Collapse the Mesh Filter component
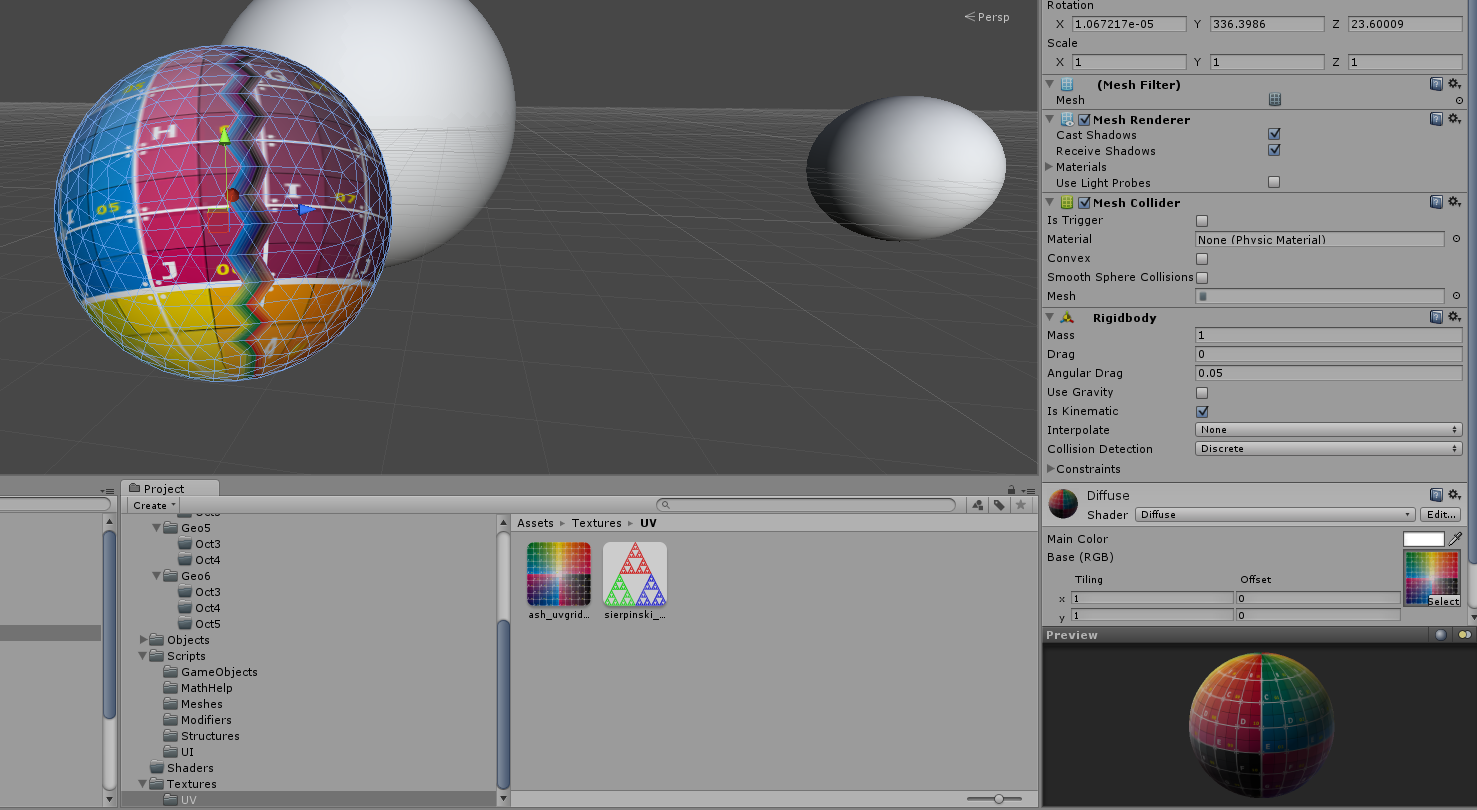The image size is (1477, 810). [1050, 85]
